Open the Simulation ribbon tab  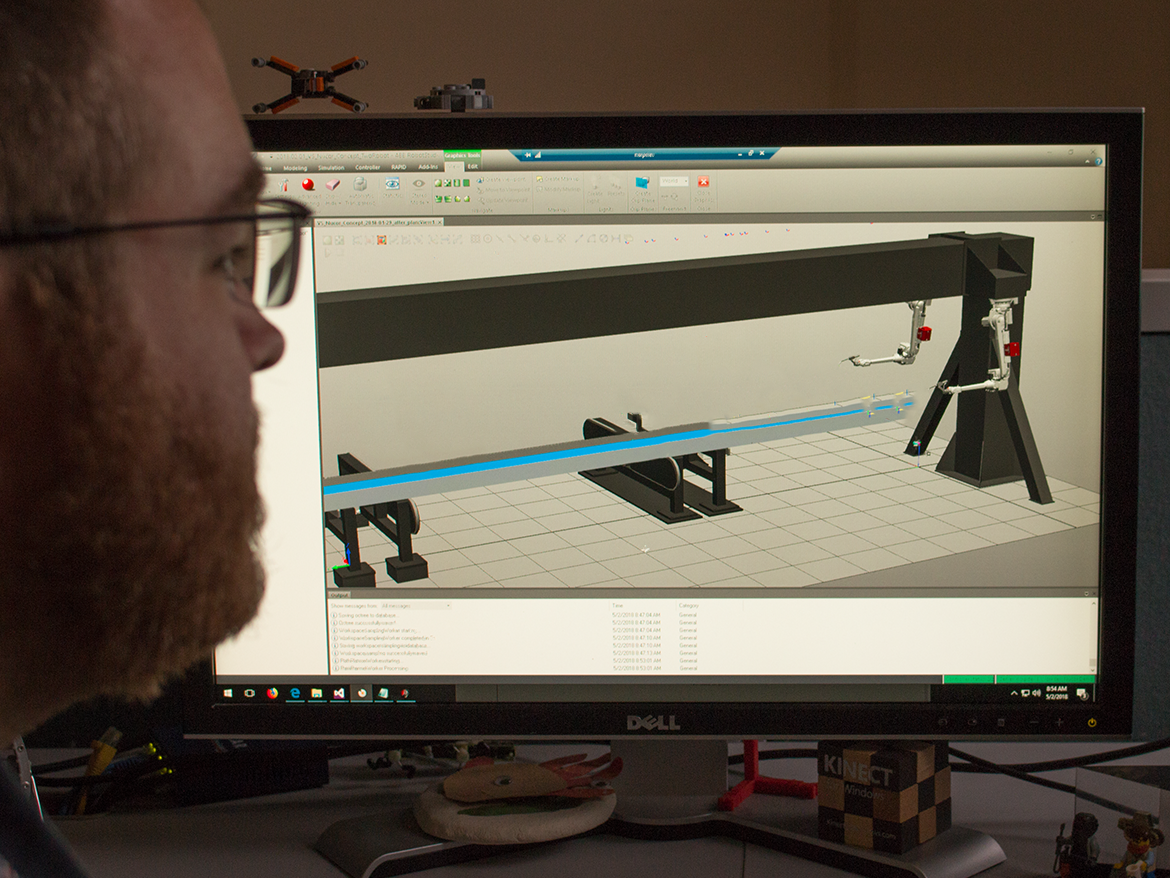333,168
